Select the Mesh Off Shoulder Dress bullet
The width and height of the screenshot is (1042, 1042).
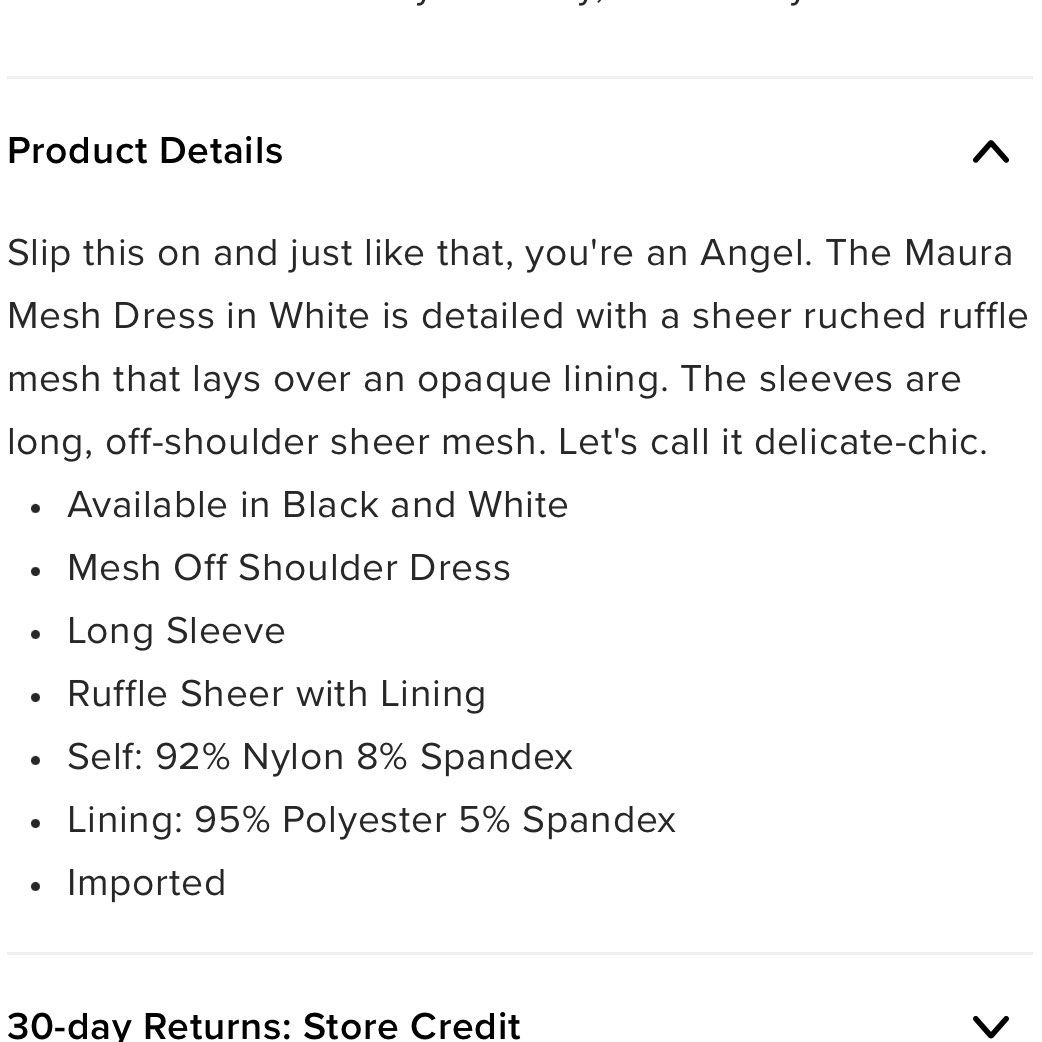pyautogui.click(x=289, y=567)
